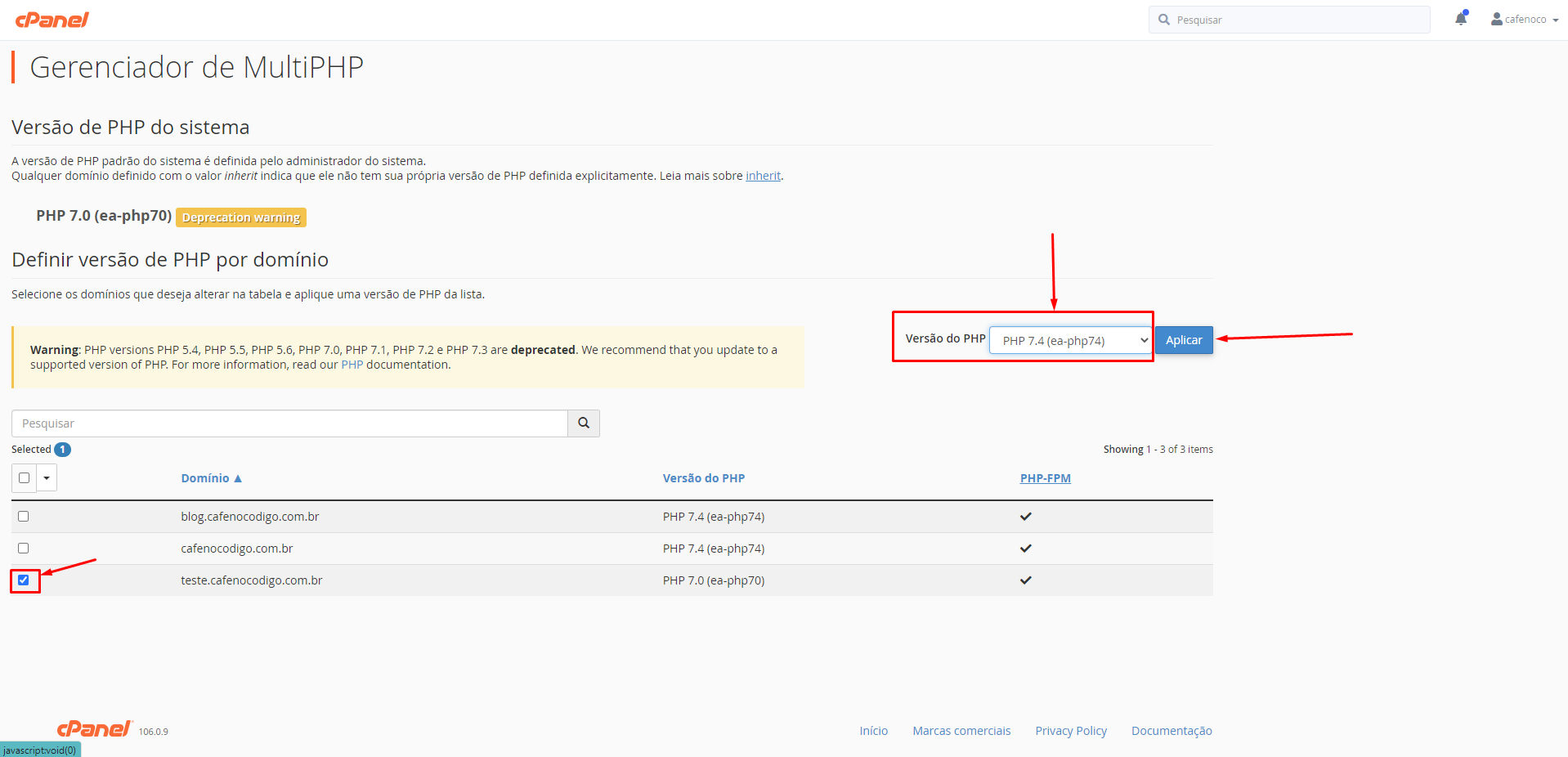The height and width of the screenshot is (757, 1568).
Task: Expand the cafenoco user menu arrow
Action: [1555, 20]
